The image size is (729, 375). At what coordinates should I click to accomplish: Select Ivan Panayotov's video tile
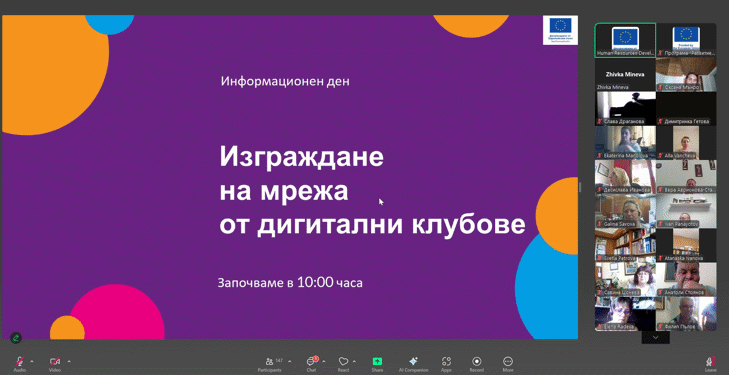click(x=686, y=211)
